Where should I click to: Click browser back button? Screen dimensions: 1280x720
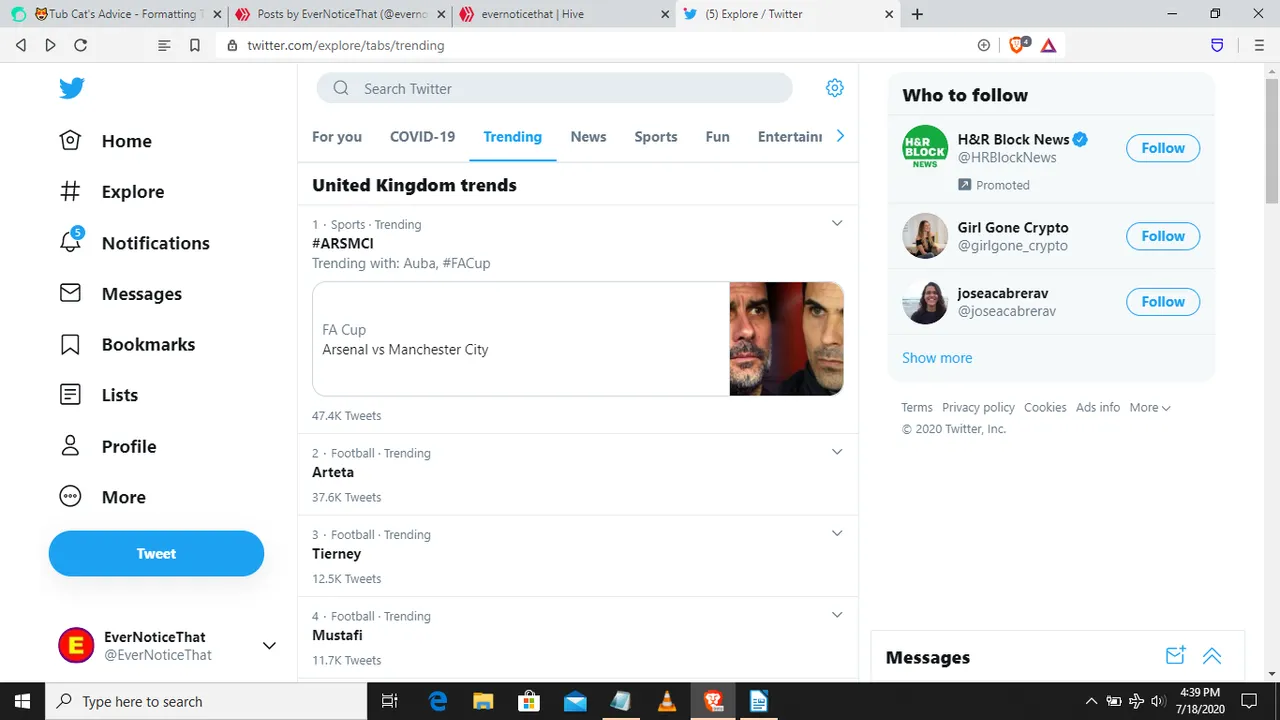(21, 45)
